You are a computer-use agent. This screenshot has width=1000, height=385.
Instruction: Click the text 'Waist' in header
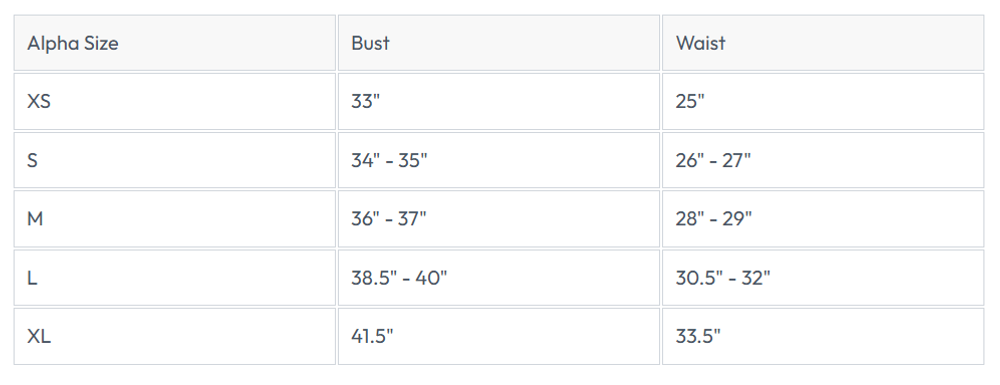click(700, 43)
